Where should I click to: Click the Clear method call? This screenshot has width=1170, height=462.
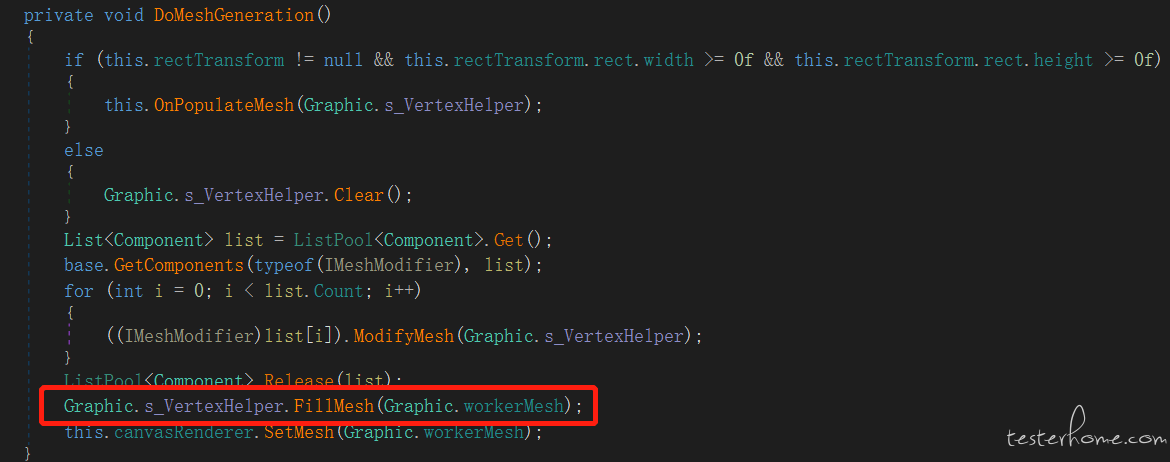click(x=358, y=196)
